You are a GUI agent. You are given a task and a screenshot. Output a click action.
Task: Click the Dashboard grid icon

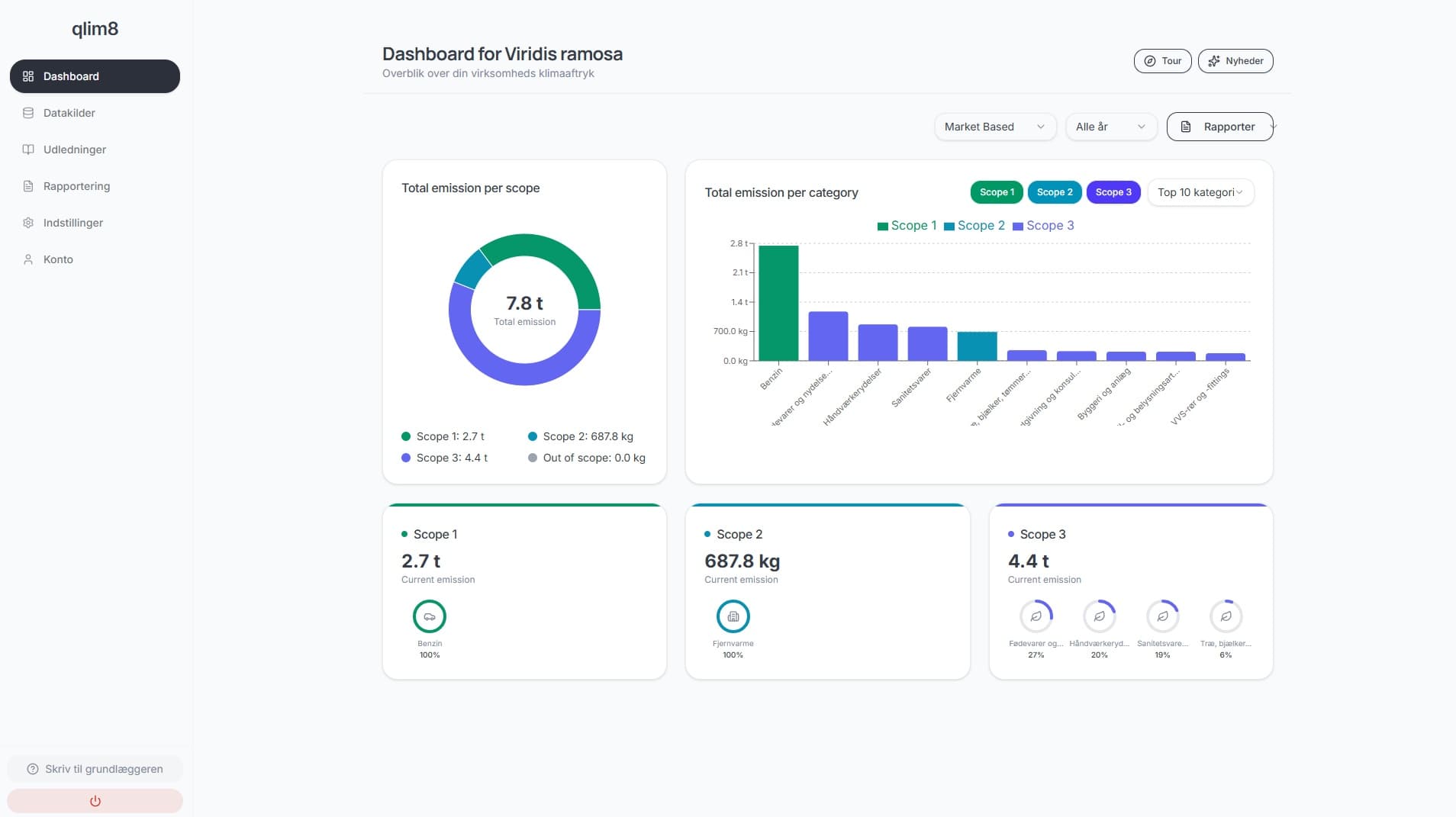[28, 76]
